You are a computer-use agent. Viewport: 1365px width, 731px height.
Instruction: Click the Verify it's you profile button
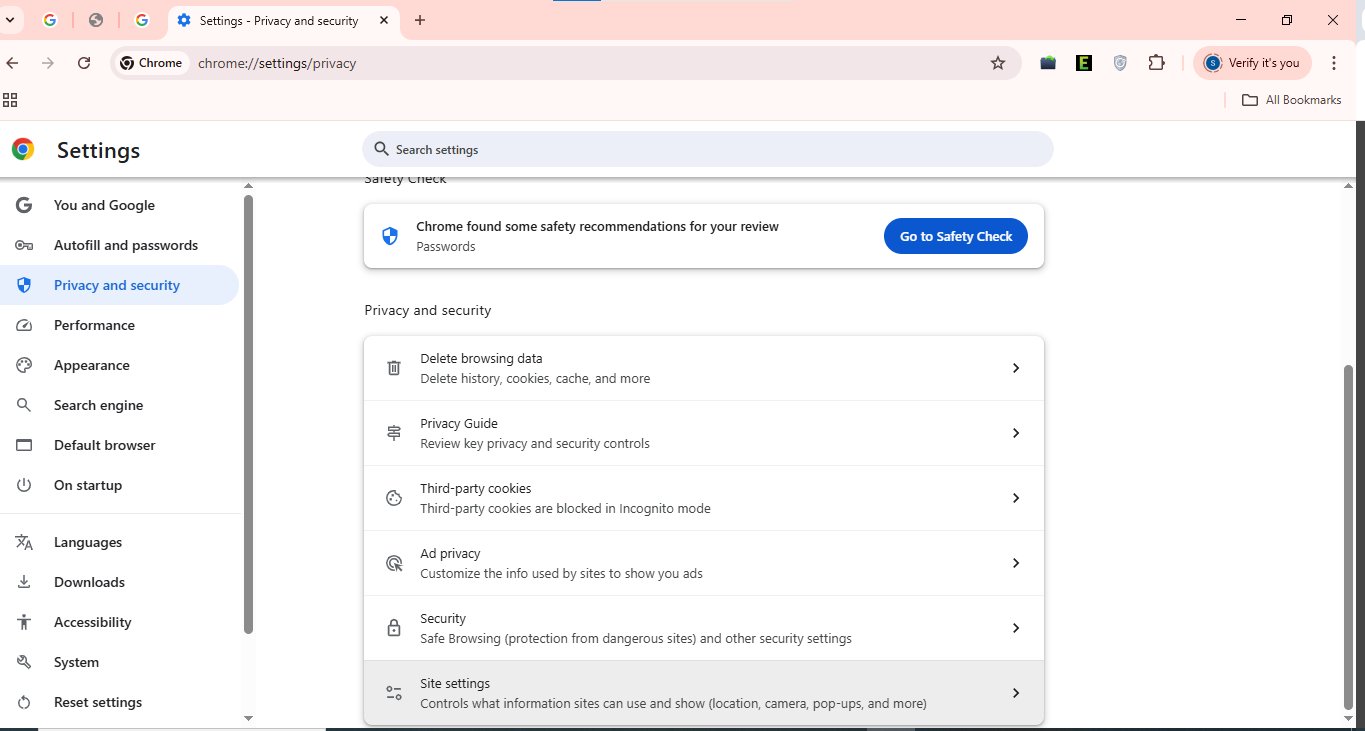tap(1254, 63)
